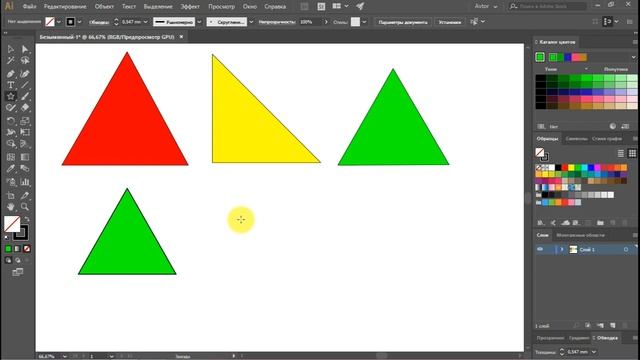This screenshot has width=640, height=360.
Task: Select the Line Segment tool
Action: click(x=25, y=85)
